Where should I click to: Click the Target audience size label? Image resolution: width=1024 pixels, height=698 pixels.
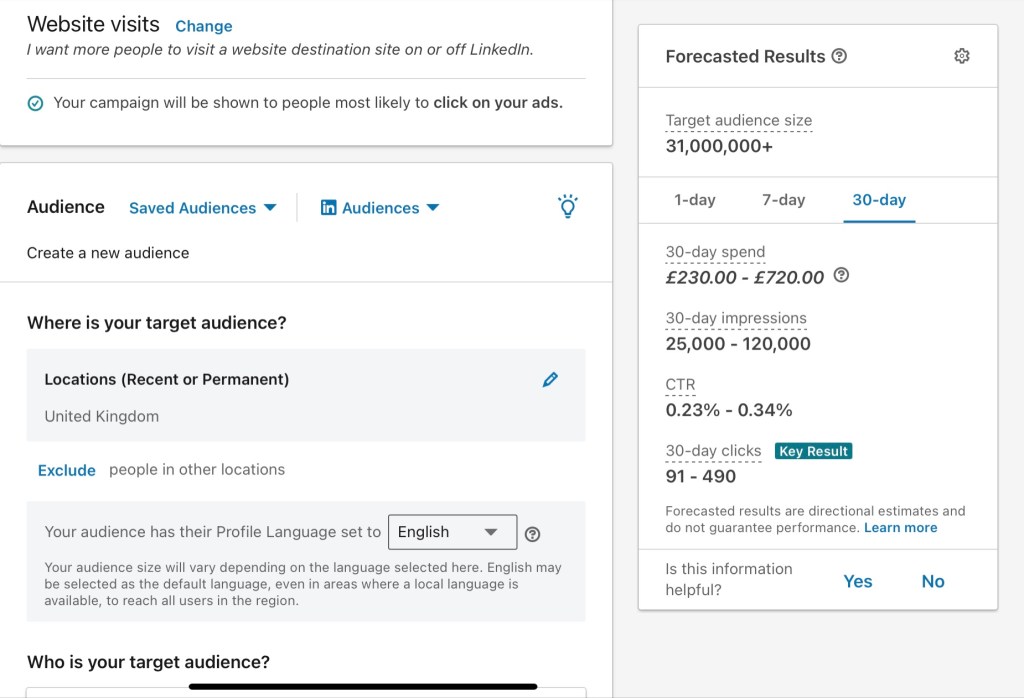[738, 121]
